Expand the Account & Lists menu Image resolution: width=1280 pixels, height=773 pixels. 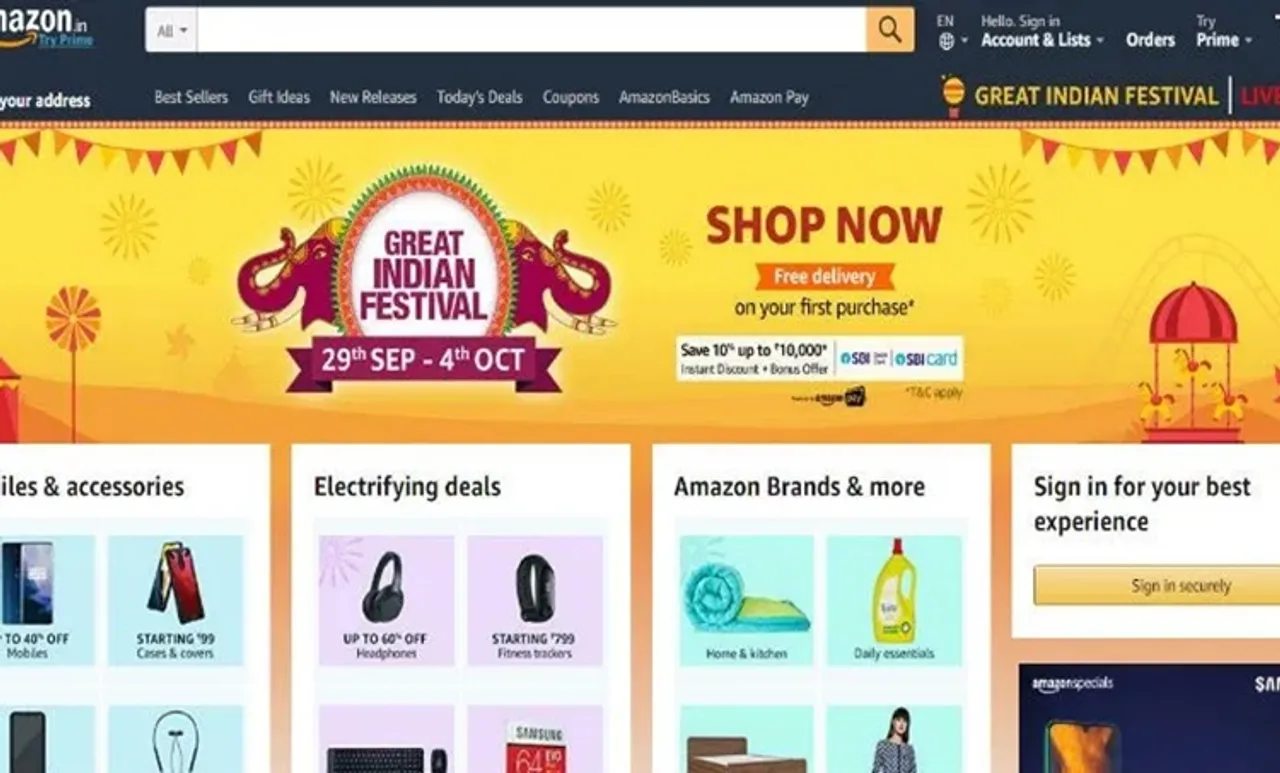coord(1042,31)
